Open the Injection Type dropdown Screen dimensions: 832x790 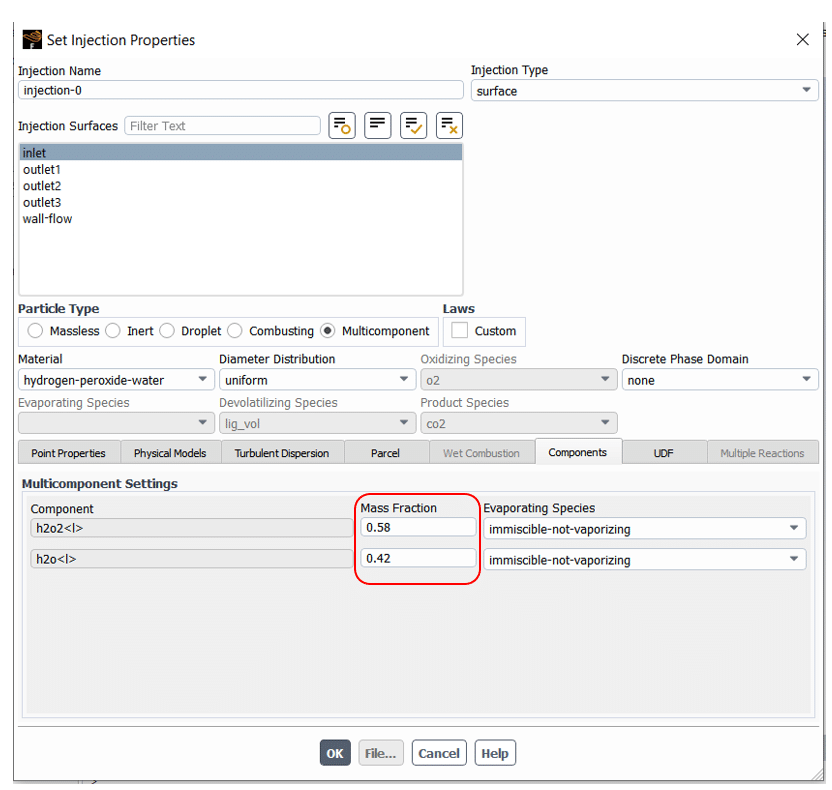pos(644,91)
